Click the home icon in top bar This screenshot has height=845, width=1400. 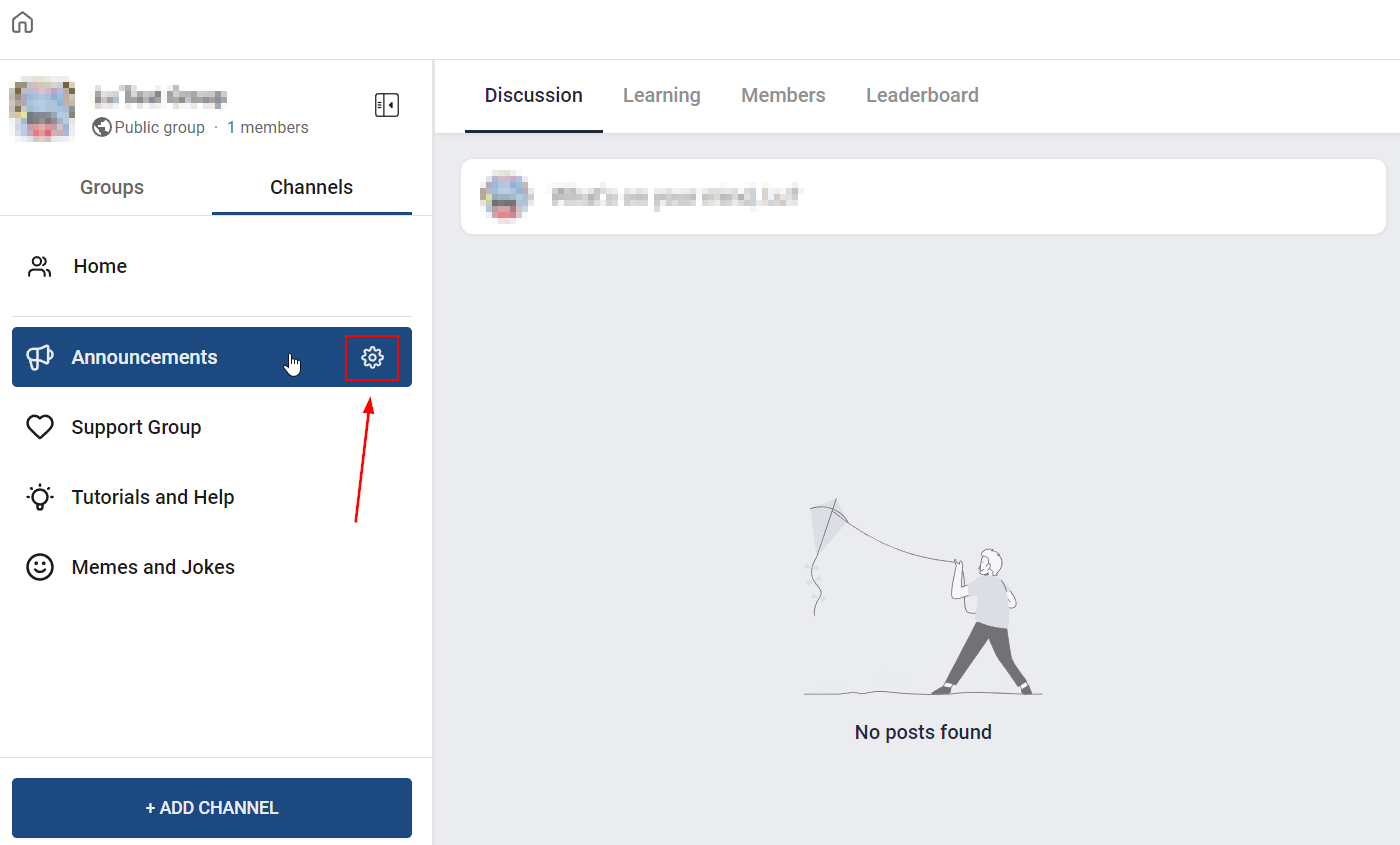[x=22, y=22]
